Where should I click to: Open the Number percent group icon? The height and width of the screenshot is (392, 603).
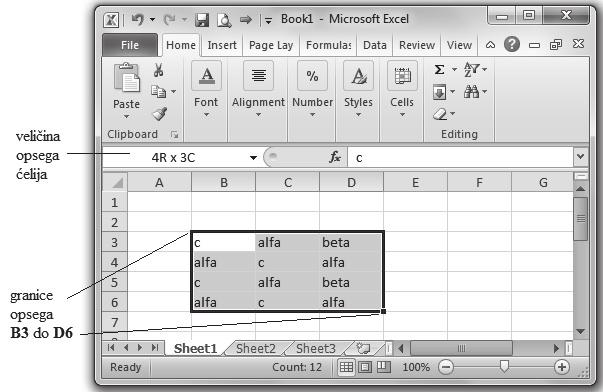coord(312,75)
